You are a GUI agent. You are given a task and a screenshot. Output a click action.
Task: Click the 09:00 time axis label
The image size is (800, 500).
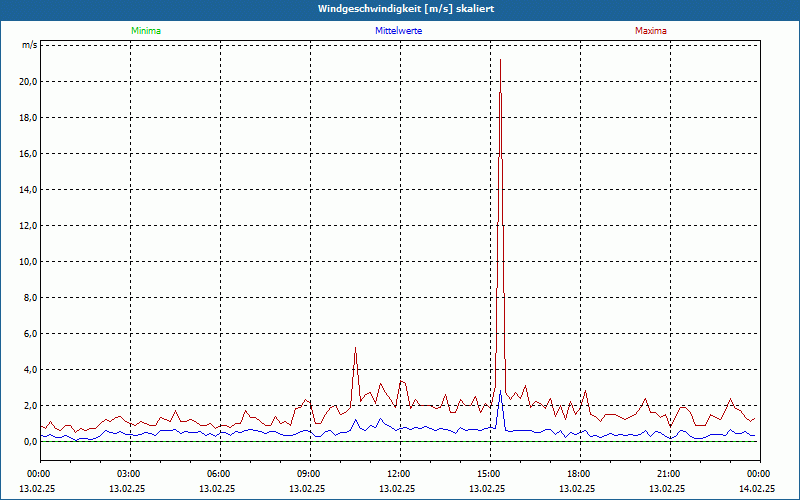click(310, 474)
